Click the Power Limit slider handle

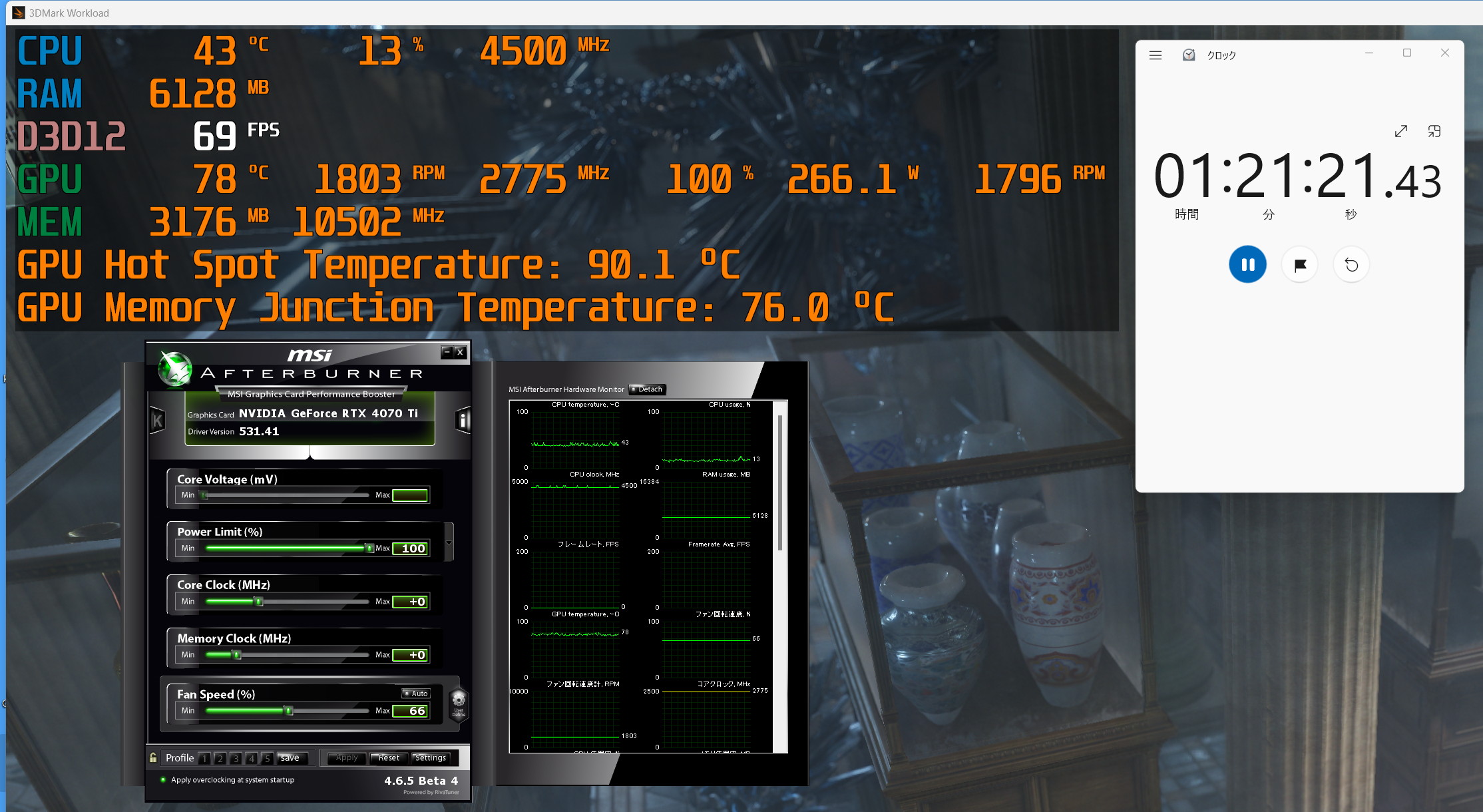coord(369,548)
